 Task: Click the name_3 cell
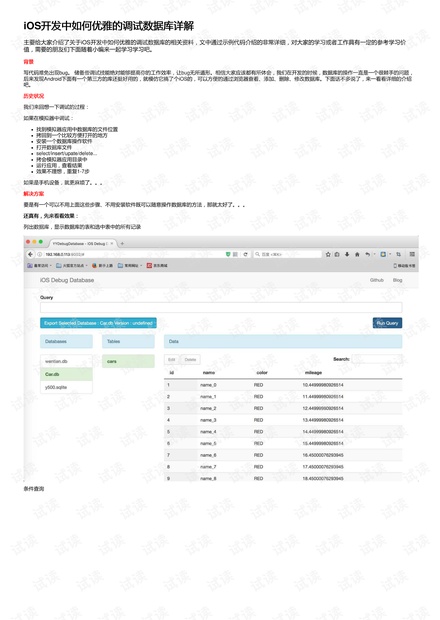[x=208, y=420]
